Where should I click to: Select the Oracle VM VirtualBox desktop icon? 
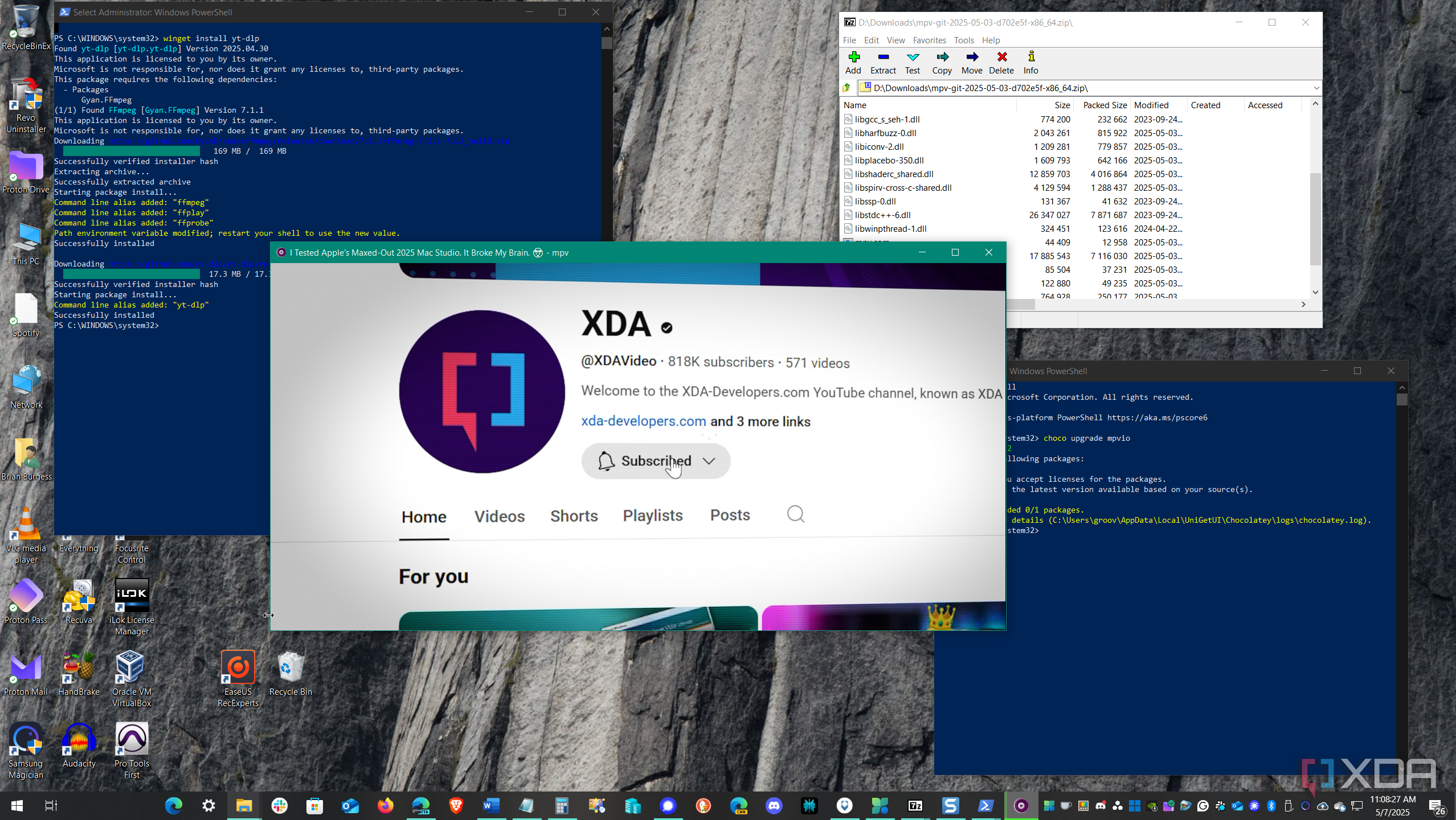point(132,679)
